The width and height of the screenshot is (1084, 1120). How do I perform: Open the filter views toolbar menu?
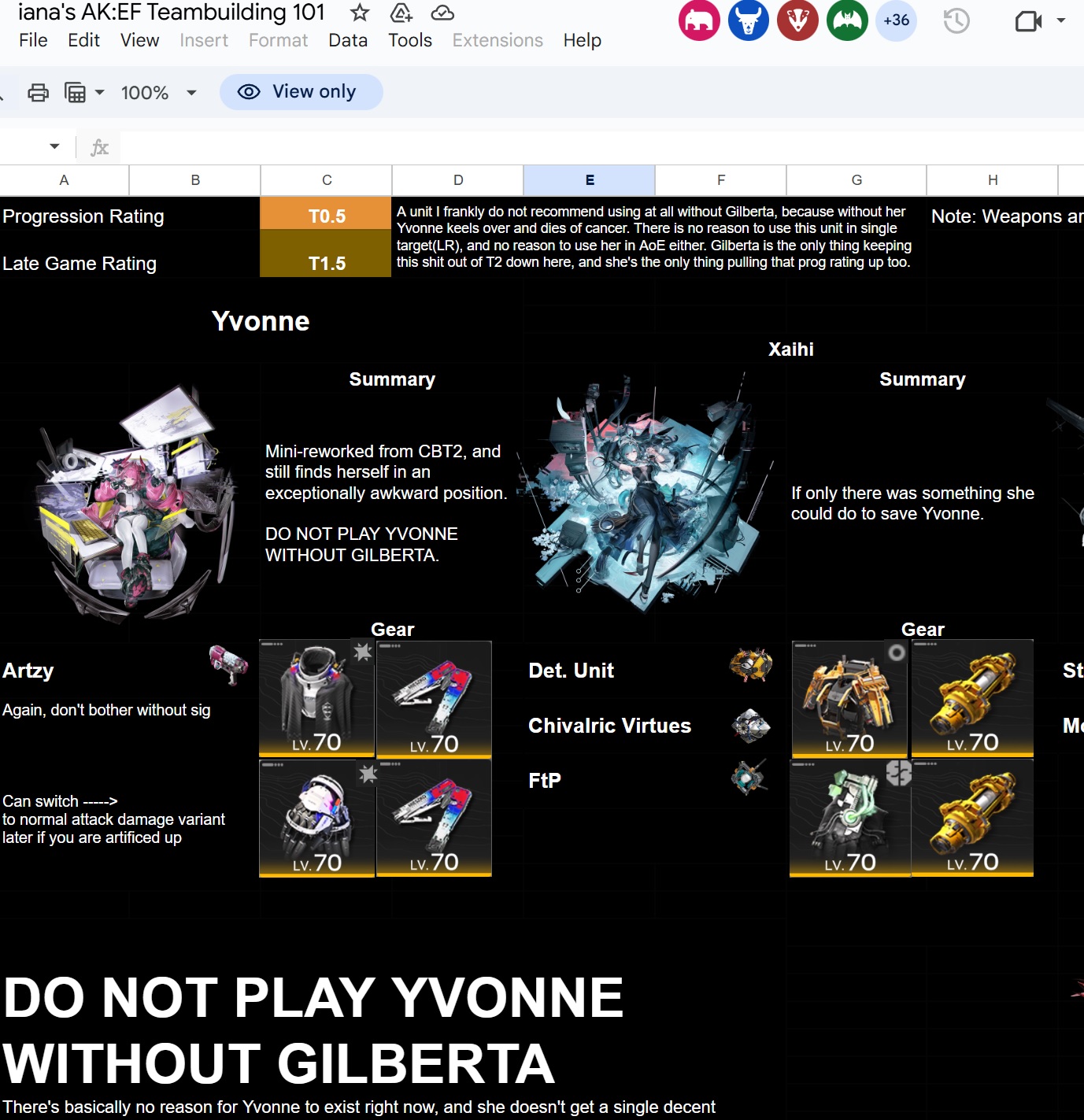click(83, 93)
